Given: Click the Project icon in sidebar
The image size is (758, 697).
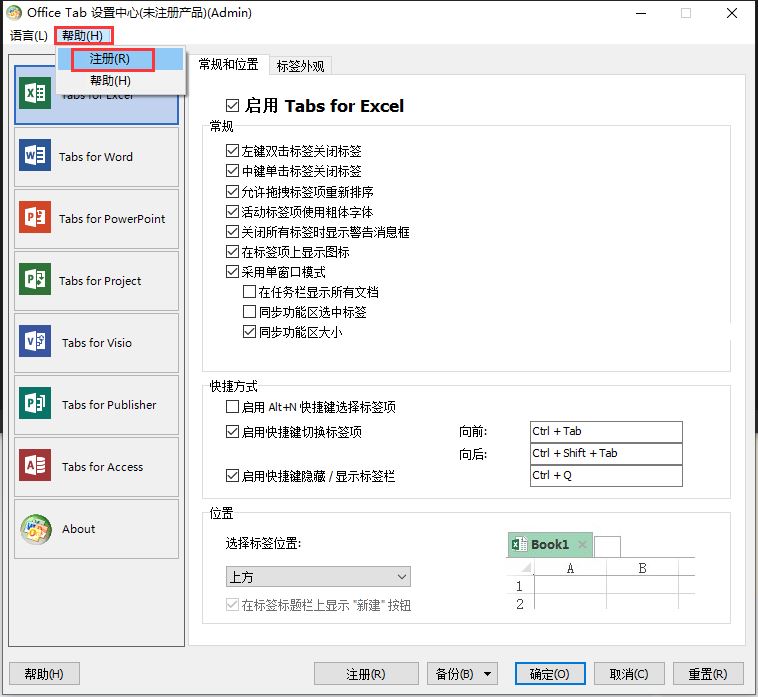Looking at the screenshot, I should (x=35, y=279).
